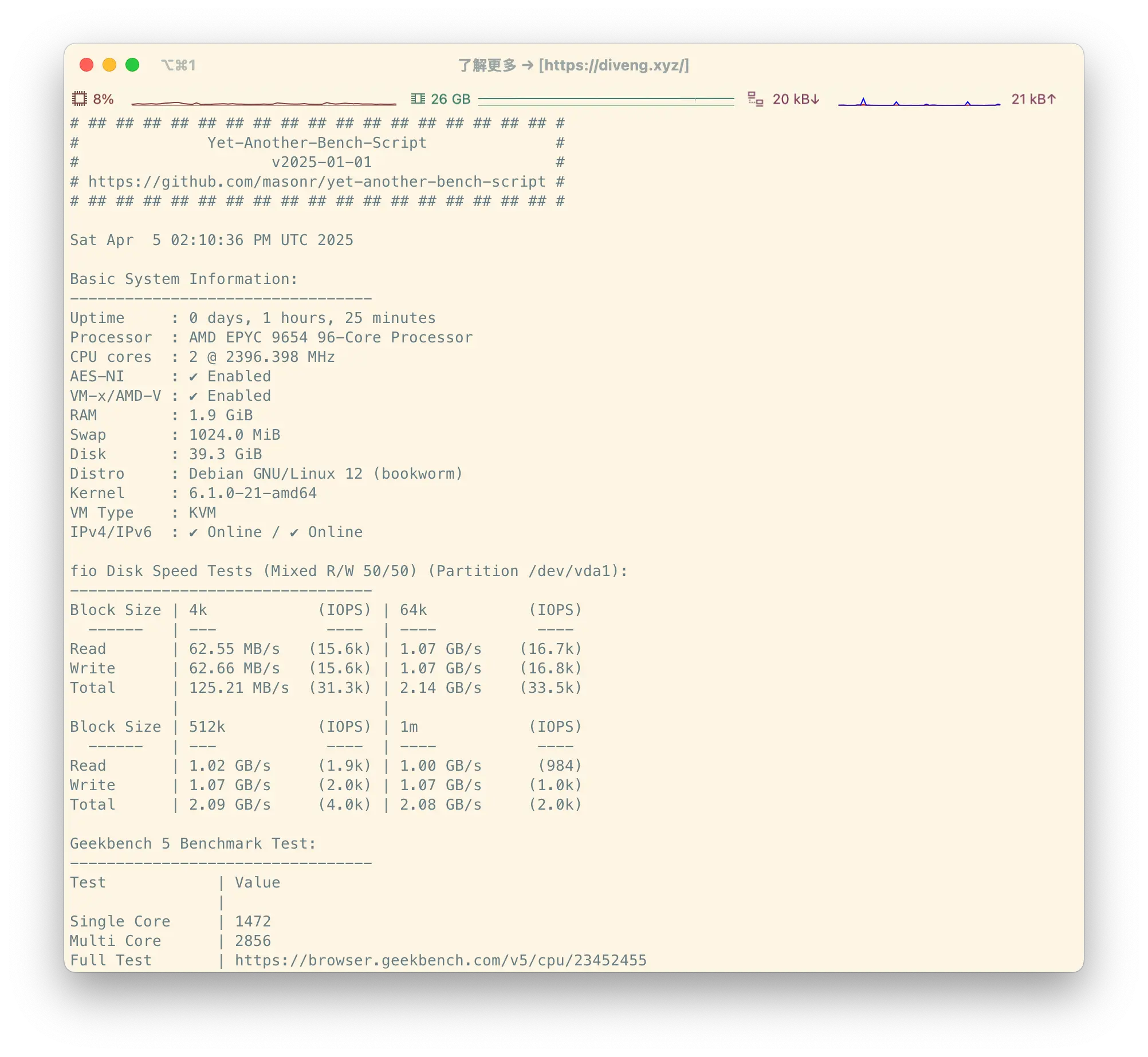Click the Single Core score 1472
The image size is (1148, 1057).
[253, 921]
